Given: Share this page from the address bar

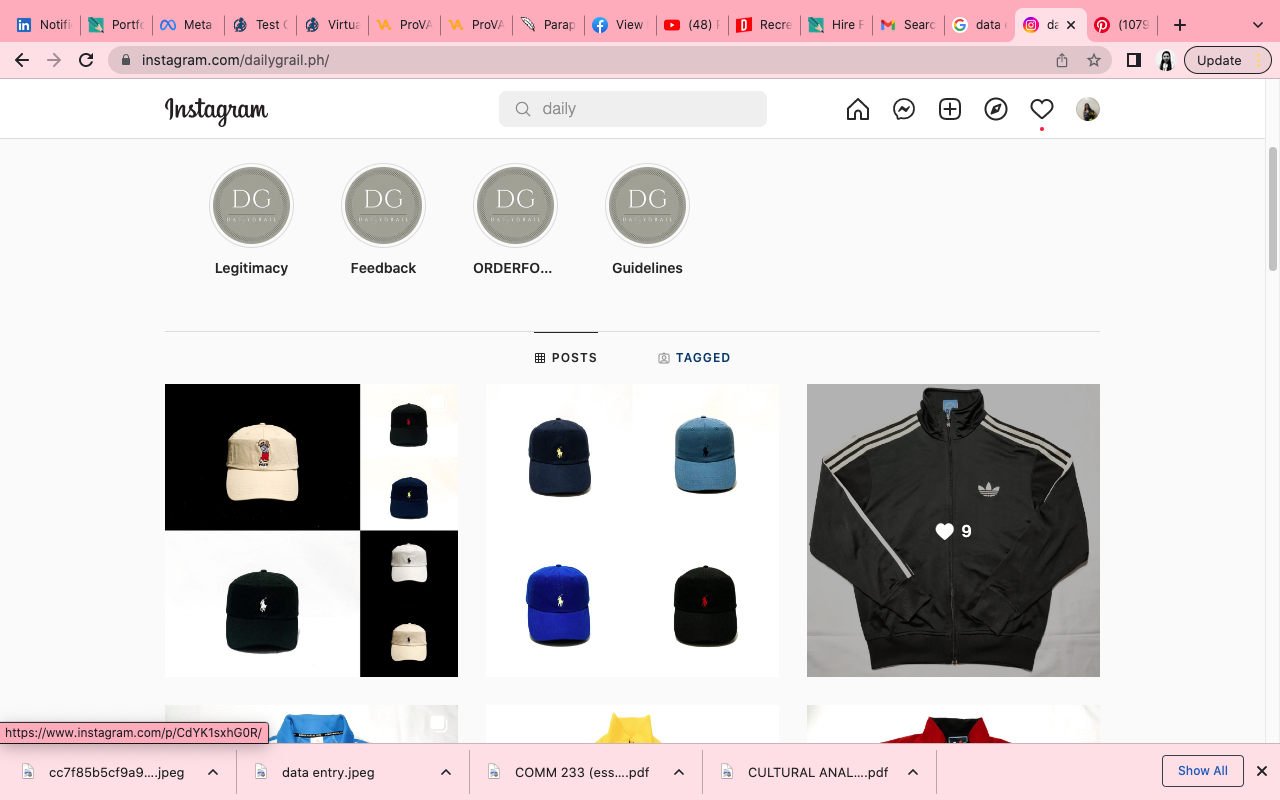Looking at the screenshot, I should coord(1062,60).
